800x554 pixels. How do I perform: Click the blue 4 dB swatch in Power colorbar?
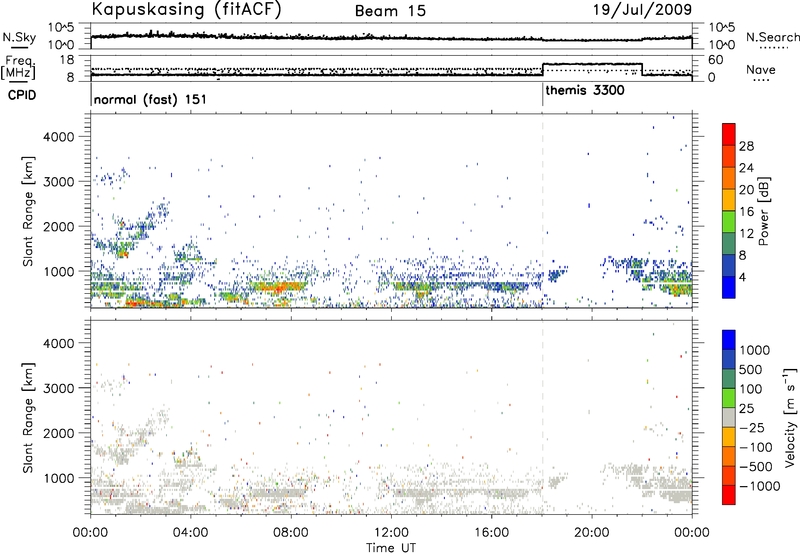coord(729,265)
